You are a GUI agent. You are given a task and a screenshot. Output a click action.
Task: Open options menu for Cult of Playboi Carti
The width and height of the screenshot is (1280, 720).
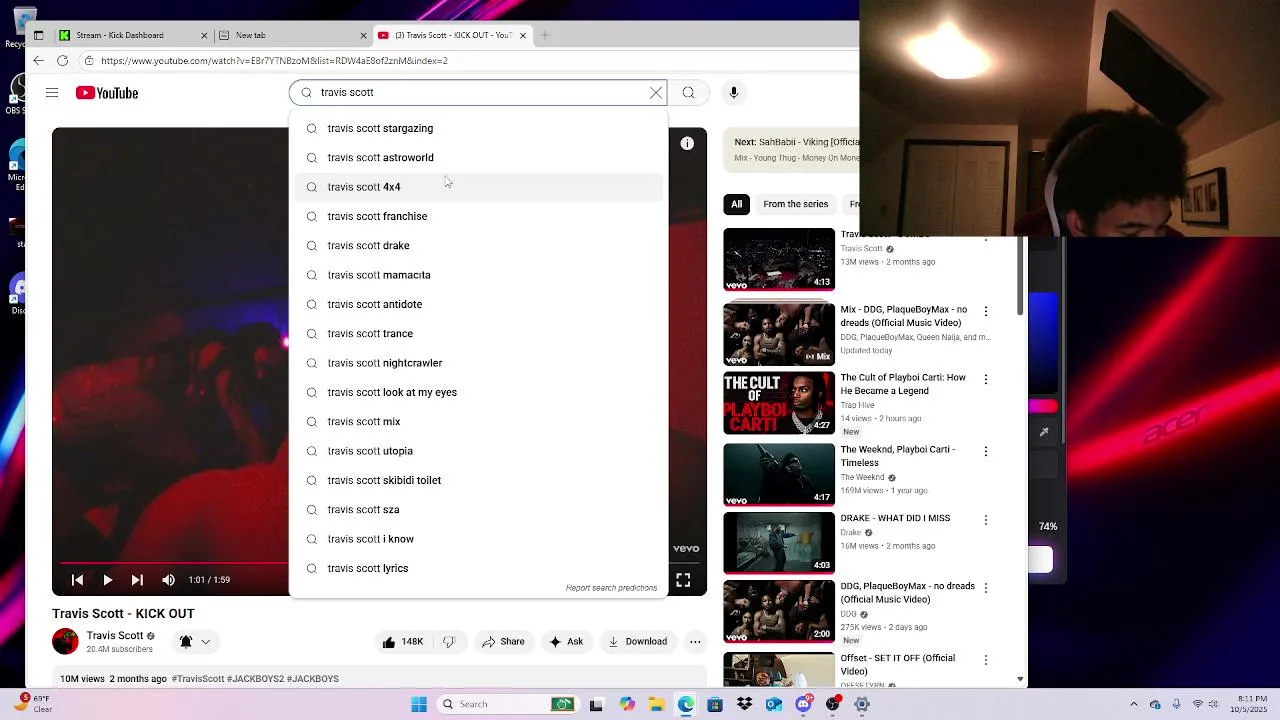[x=985, y=379]
